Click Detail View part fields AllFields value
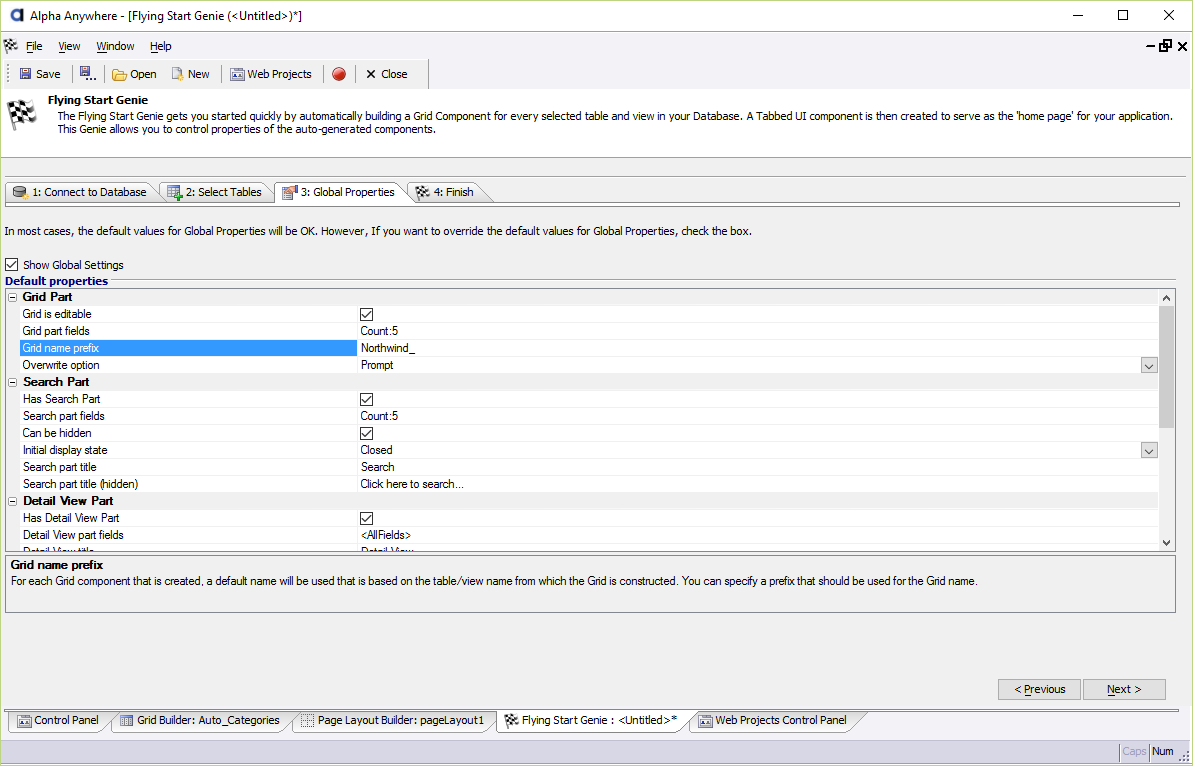Image resolution: width=1193 pixels, height=766 pixels. pos(386,536)
